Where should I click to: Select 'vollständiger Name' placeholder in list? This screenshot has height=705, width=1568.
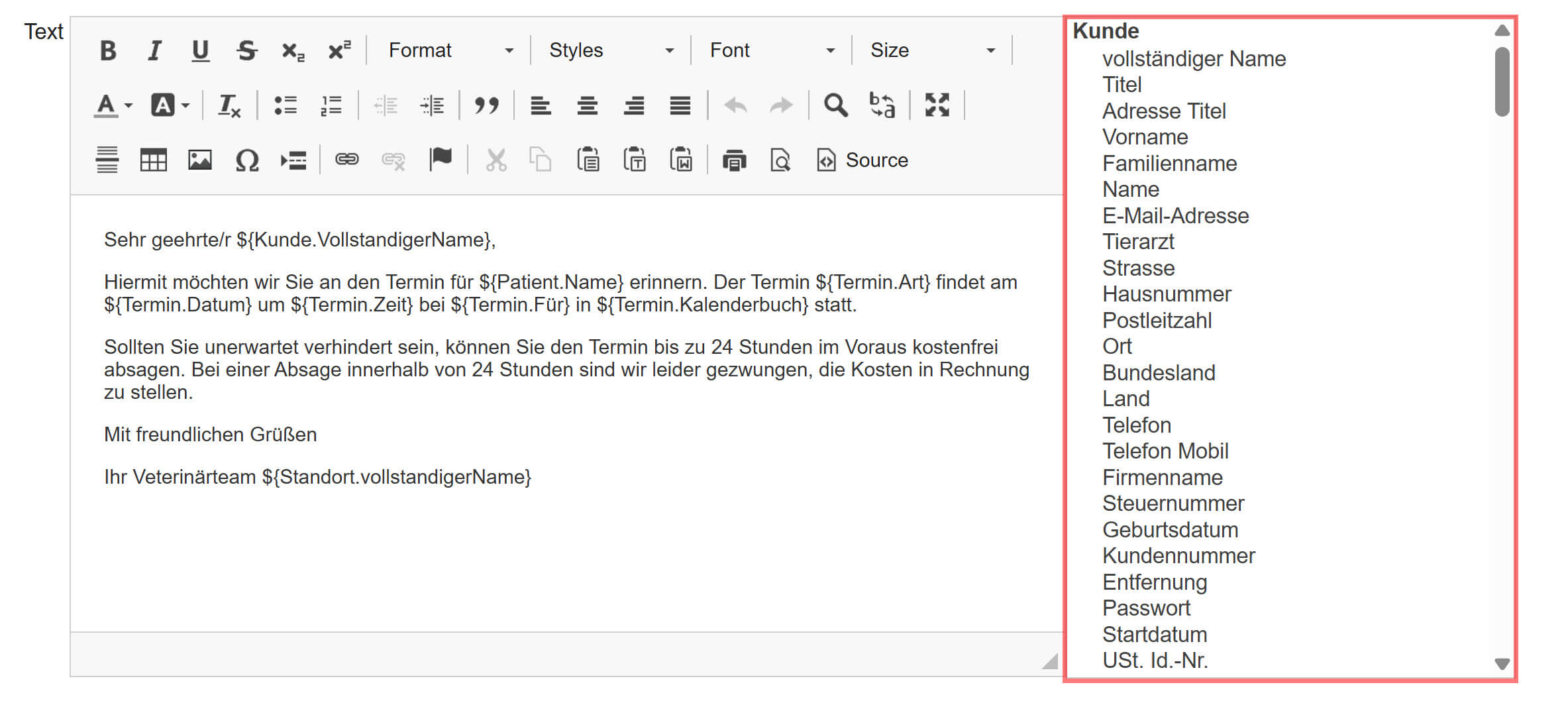[x=1194, y=59]
